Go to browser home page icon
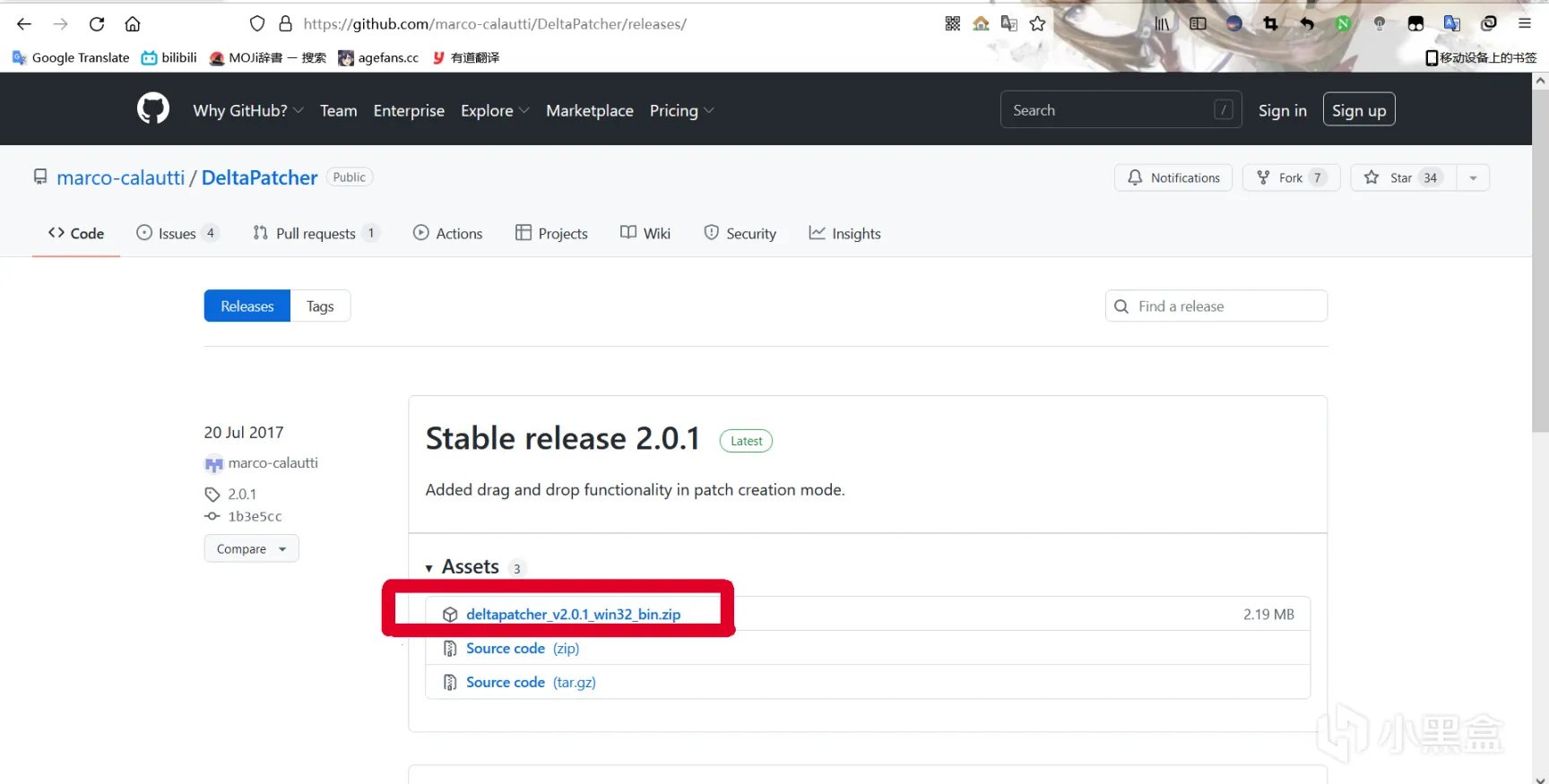 (x=133, y=24)
